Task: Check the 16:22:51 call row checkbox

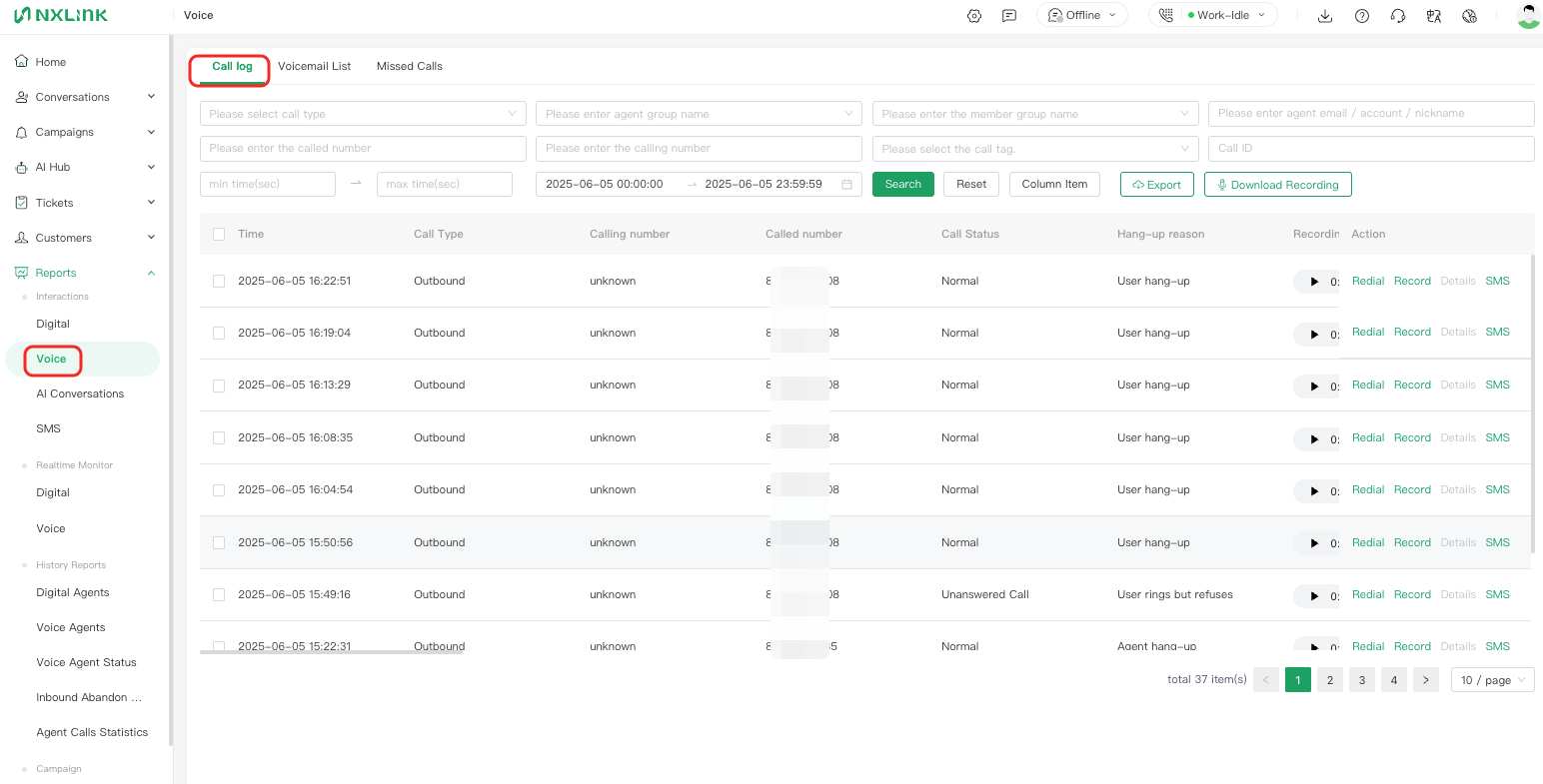Action: 219,282
